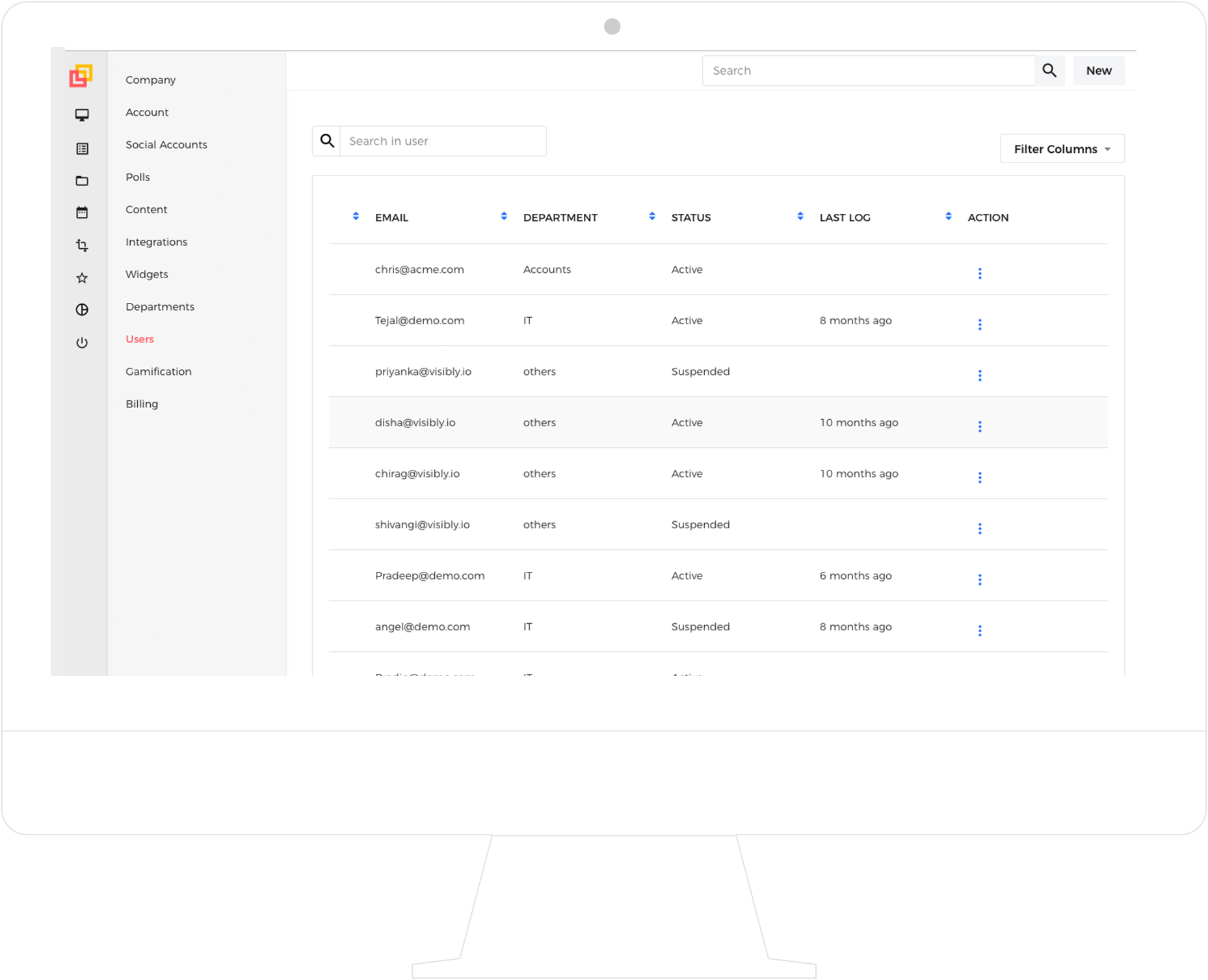Select chirag@visibly.io email cell
This screenshot has height=980, width=1208.
click(417, 474)
